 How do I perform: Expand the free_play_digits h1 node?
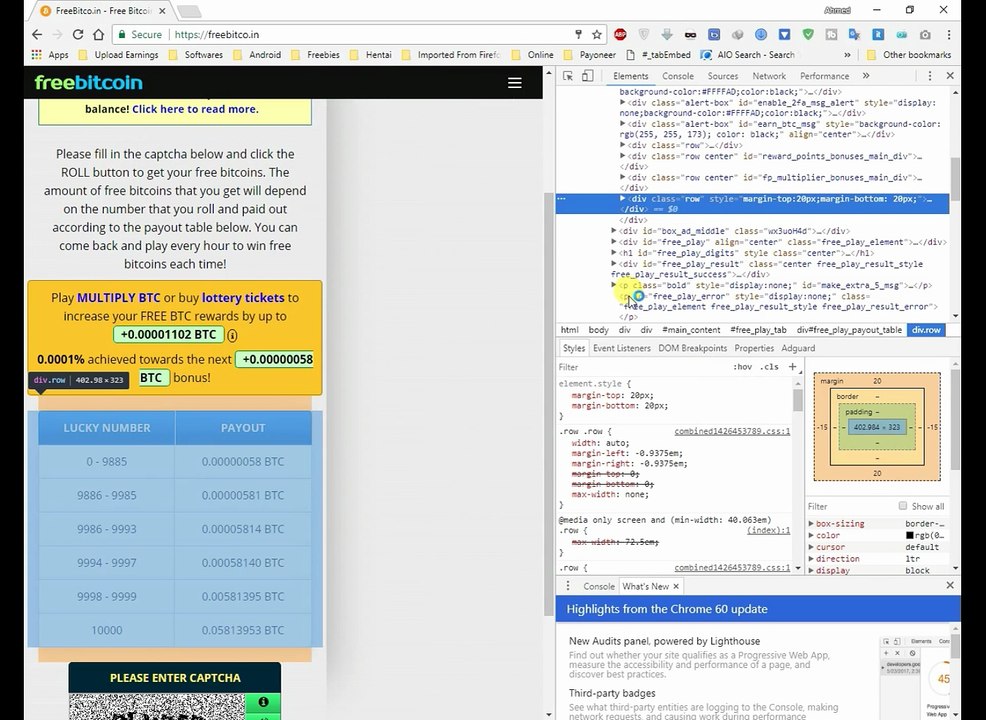coord(614,253)
